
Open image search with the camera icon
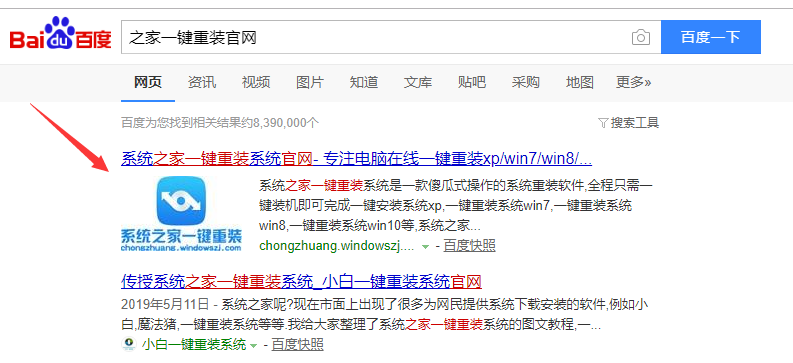pos(641,37)
